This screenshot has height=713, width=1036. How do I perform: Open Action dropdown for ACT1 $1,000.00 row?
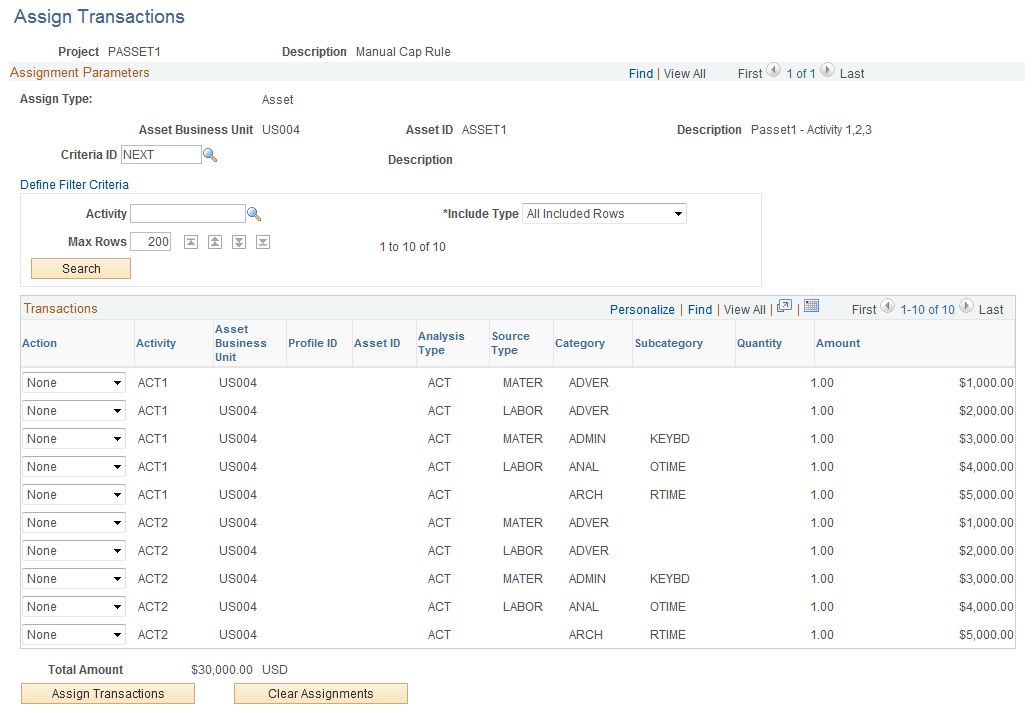click(73, 383)
